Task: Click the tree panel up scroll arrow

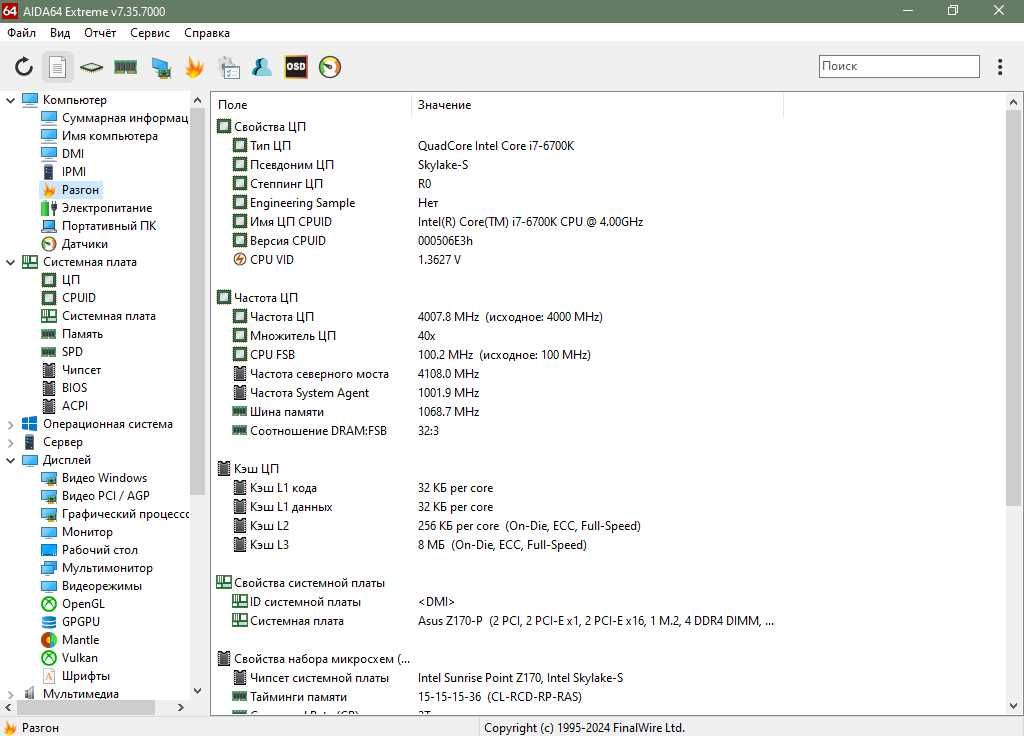Action: tap(198, 100)
